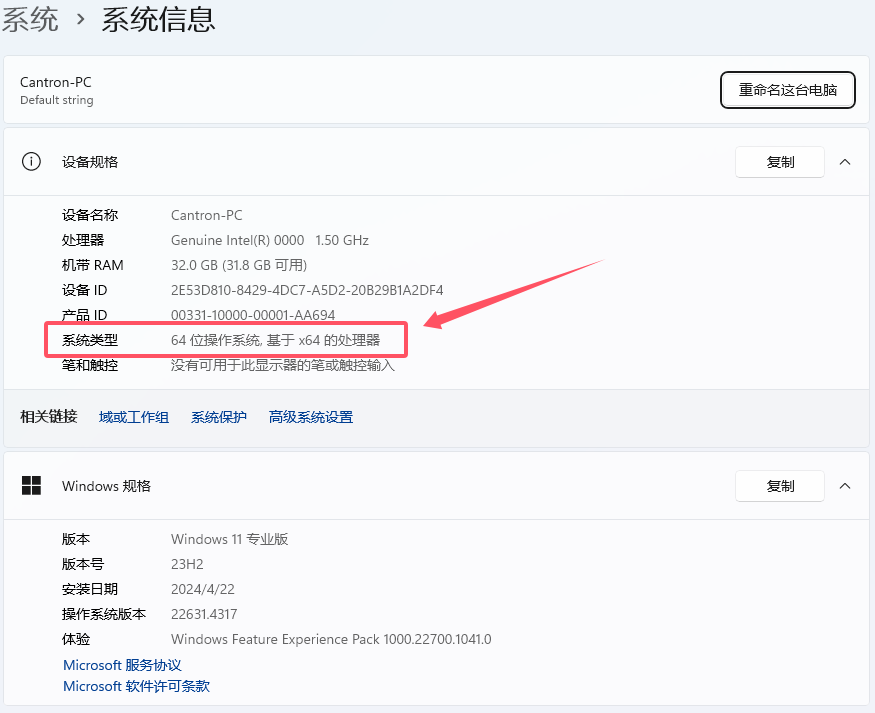The height and width of the screenshot is (713, 875).
Task: Click the 操作系统版本 value 22631.4317
Action: (203, 614)
